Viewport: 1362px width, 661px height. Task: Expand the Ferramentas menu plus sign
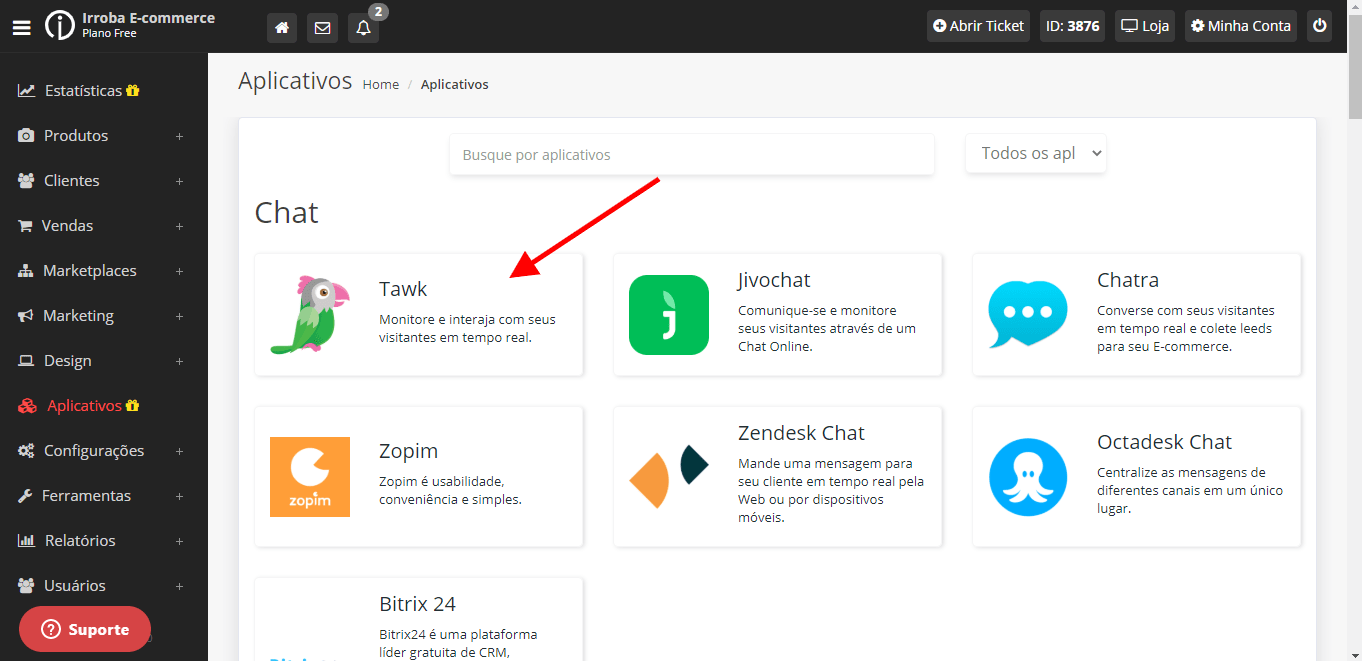point(180,496)
